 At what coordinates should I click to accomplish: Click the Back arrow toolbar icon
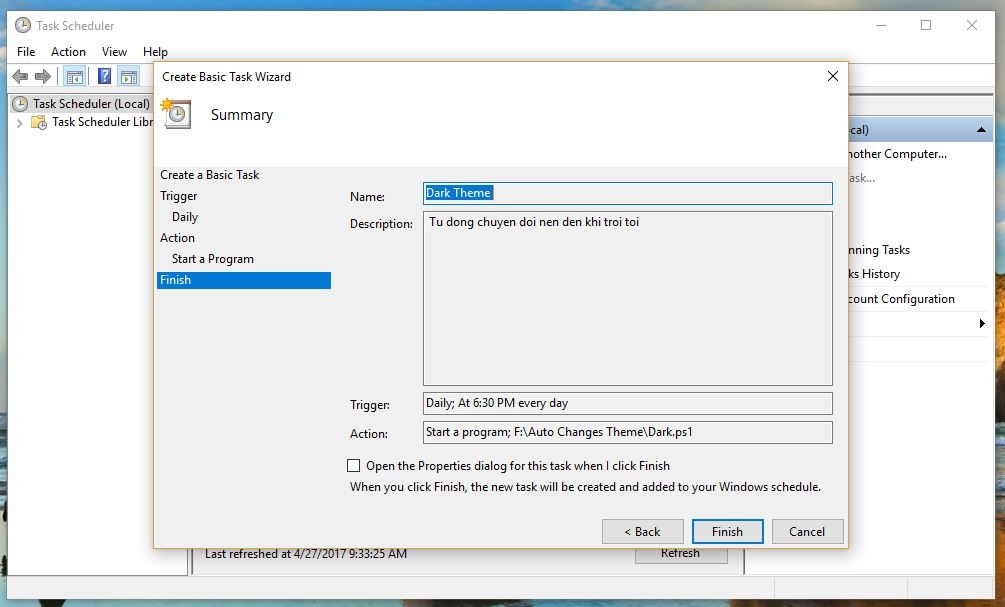coord(20,77)
